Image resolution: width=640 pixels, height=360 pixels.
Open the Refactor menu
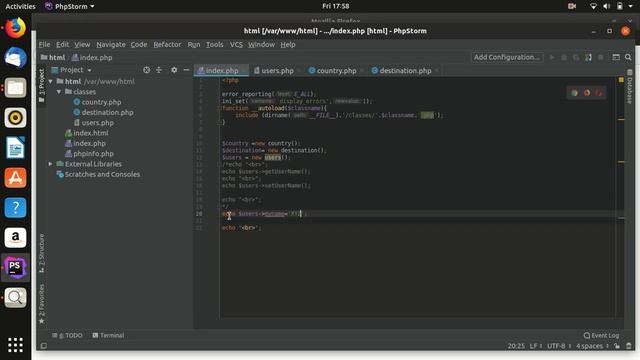[x=167, y=44]
